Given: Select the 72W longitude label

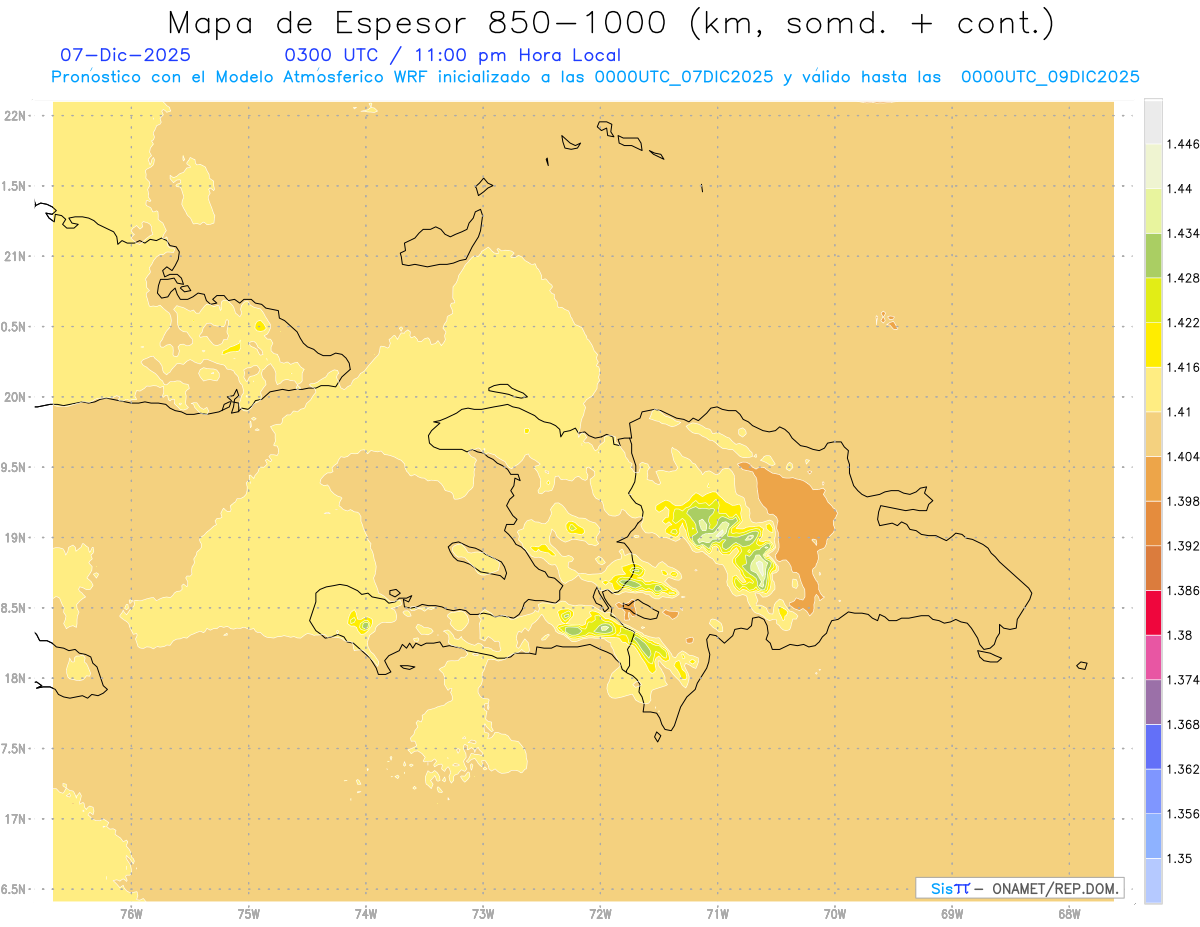Looking at the screenshot, I should point(600,913).
